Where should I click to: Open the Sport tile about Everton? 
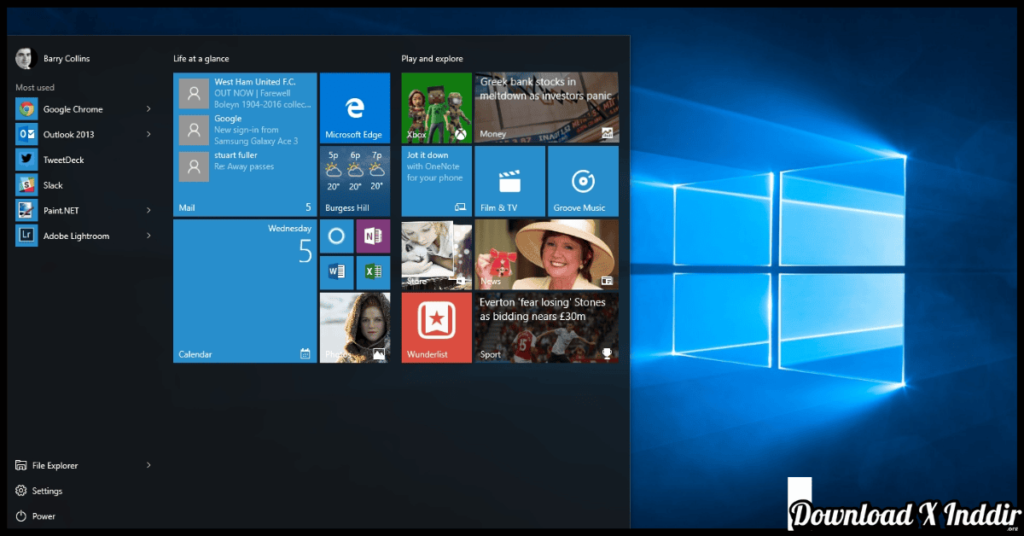(547, 327)
